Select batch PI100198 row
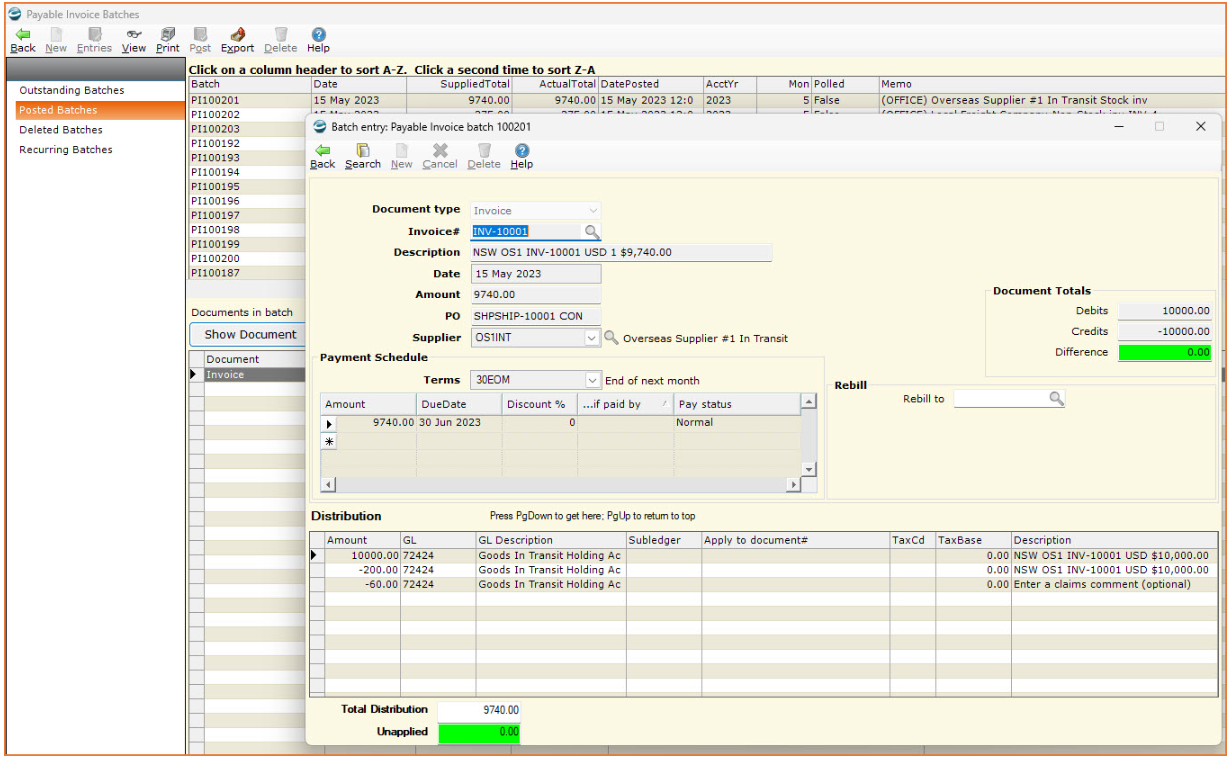This screenshot has height=760, width=1229. [247, 230]
